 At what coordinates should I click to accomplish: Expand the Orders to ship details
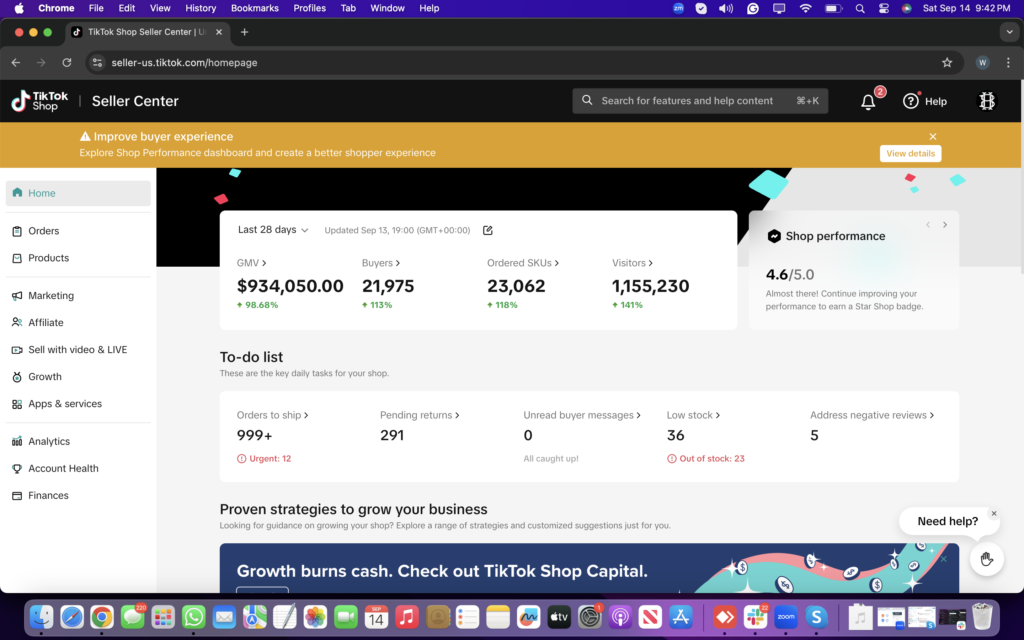272,415
